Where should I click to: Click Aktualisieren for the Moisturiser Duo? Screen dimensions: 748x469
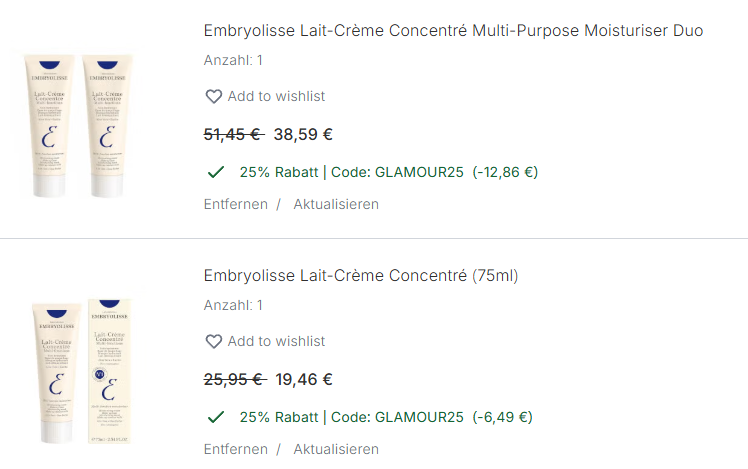[336, 204]
